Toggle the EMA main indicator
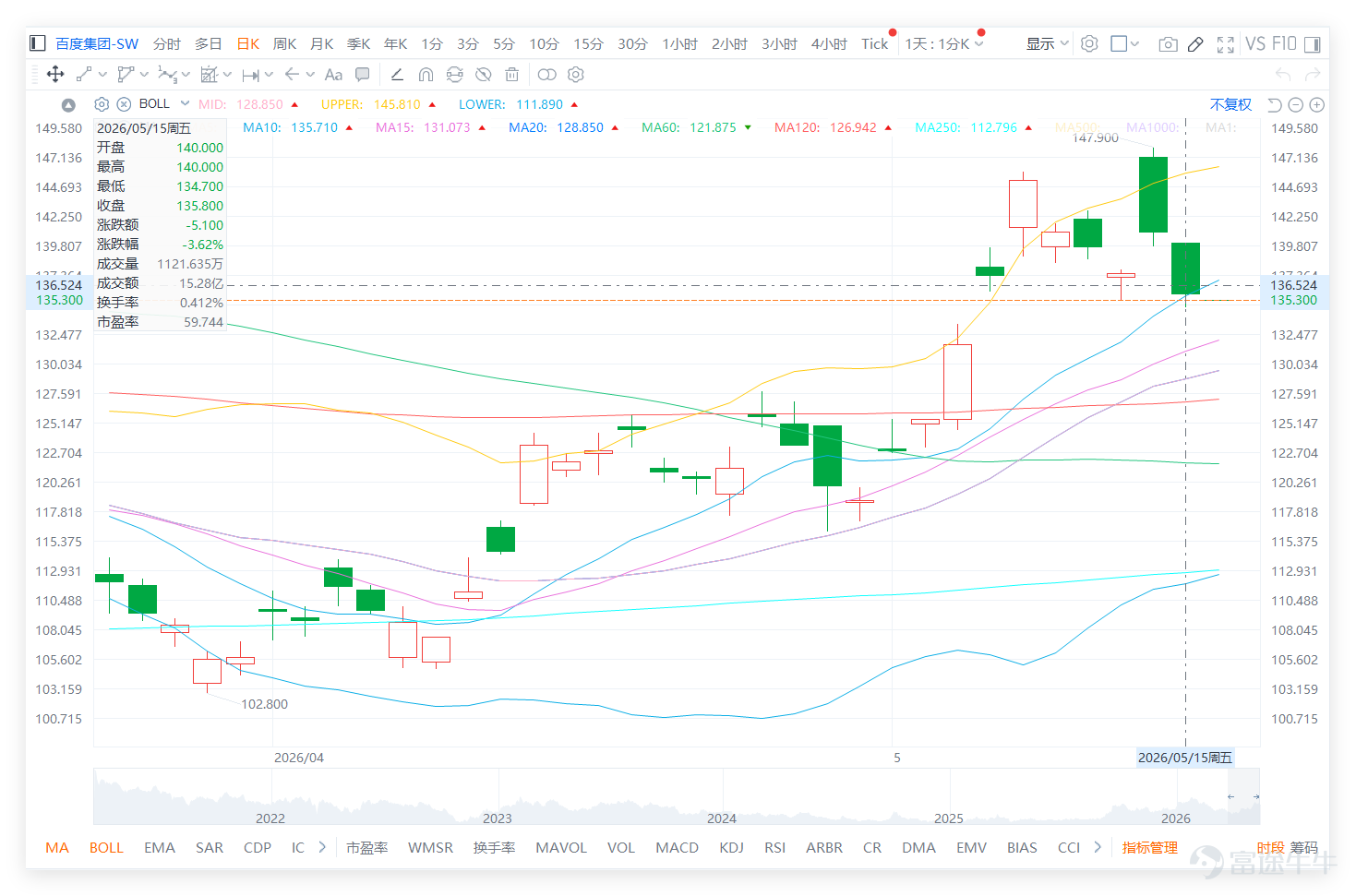Screen dimensions: 1356x896 tap(160, 847)
